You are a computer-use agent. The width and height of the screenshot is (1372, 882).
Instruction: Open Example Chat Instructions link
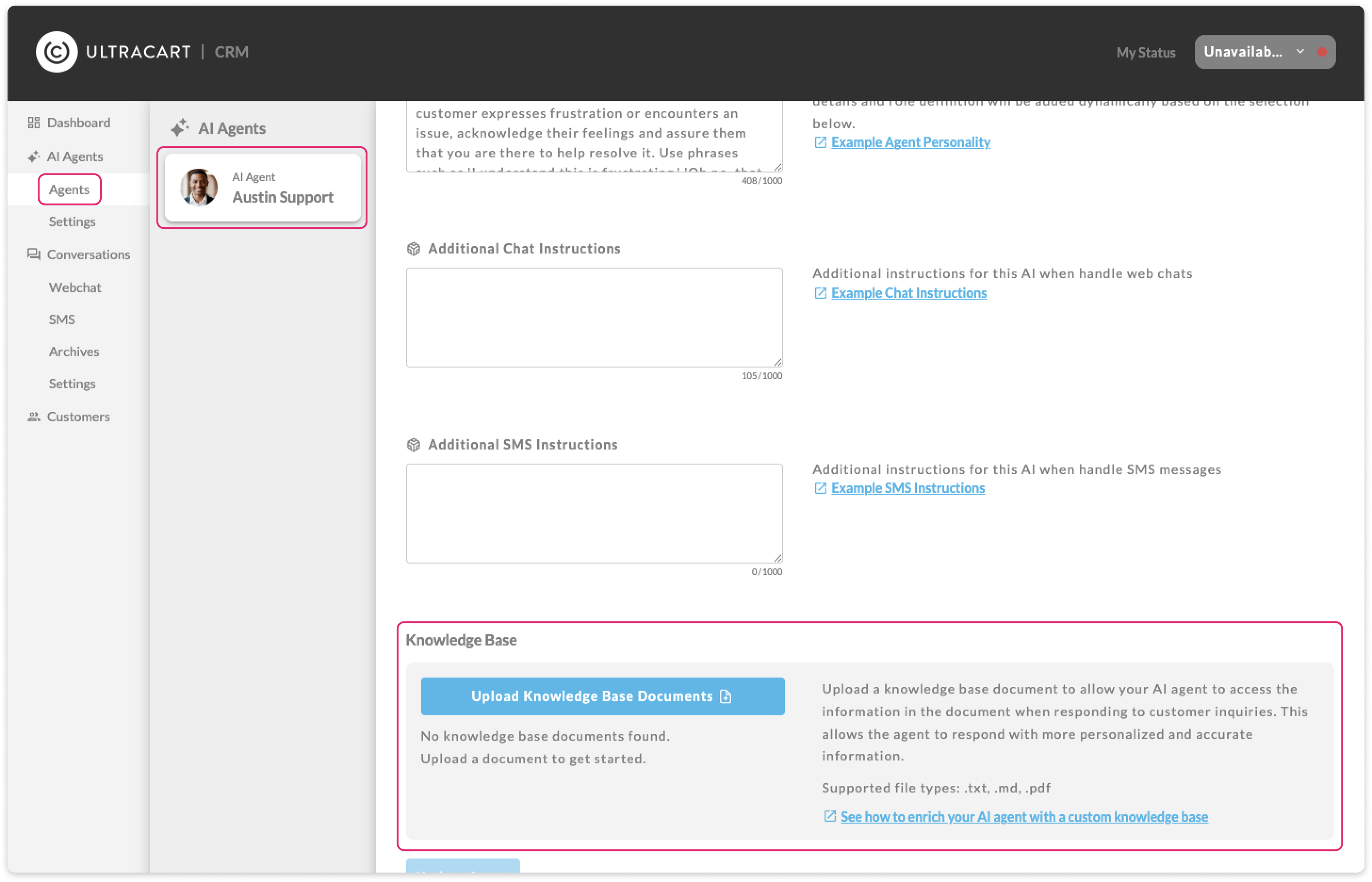coord(909,293)
